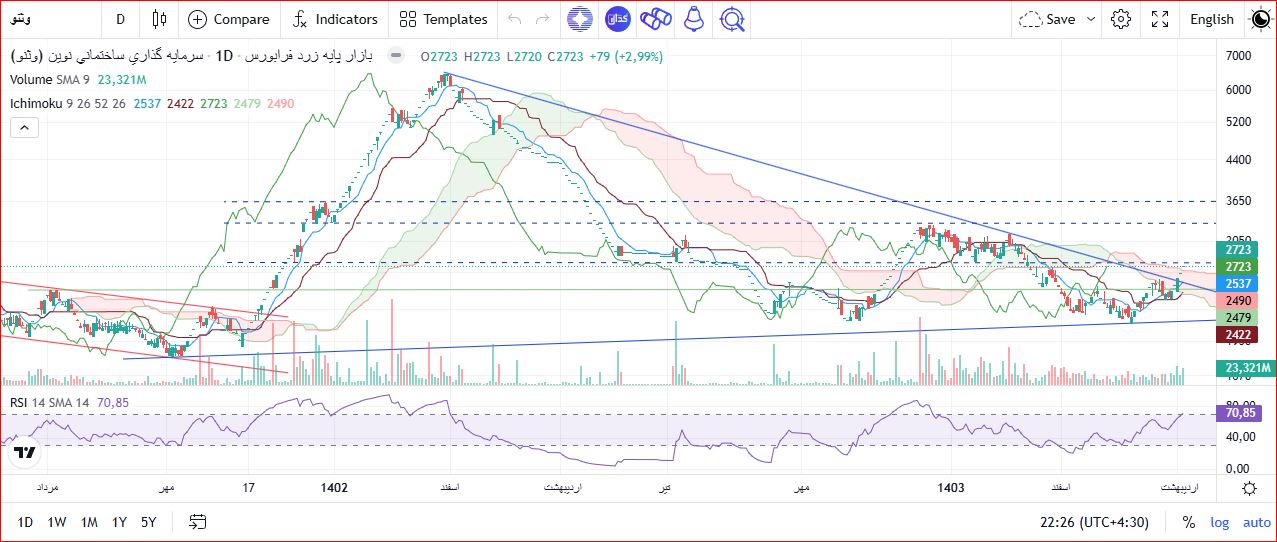Select the 1W time range

pos(57,522)
